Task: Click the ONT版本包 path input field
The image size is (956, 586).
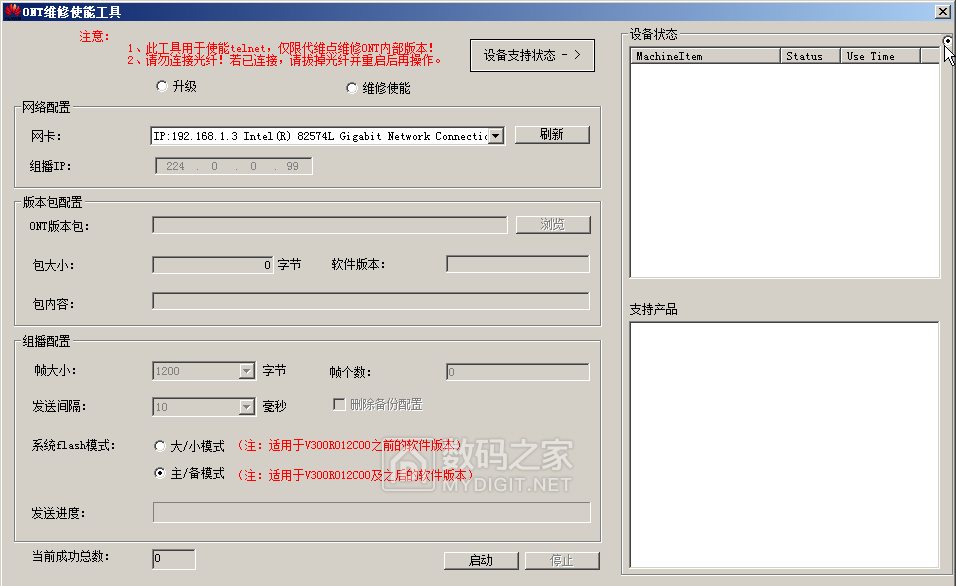Action: [x=329, y=225]
